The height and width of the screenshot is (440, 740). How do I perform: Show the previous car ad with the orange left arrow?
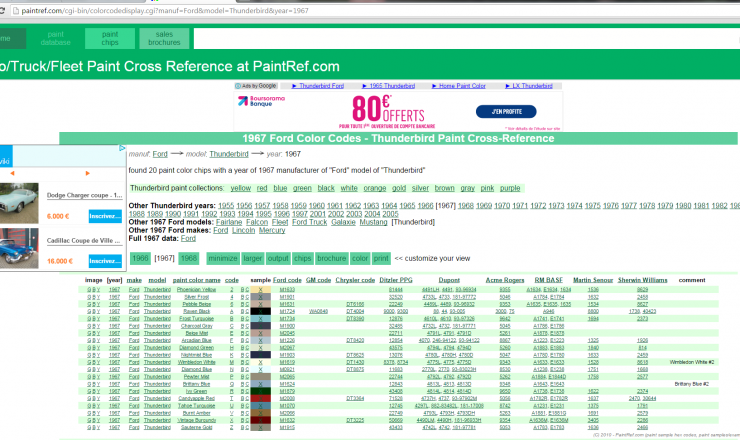tap(12, 173)
